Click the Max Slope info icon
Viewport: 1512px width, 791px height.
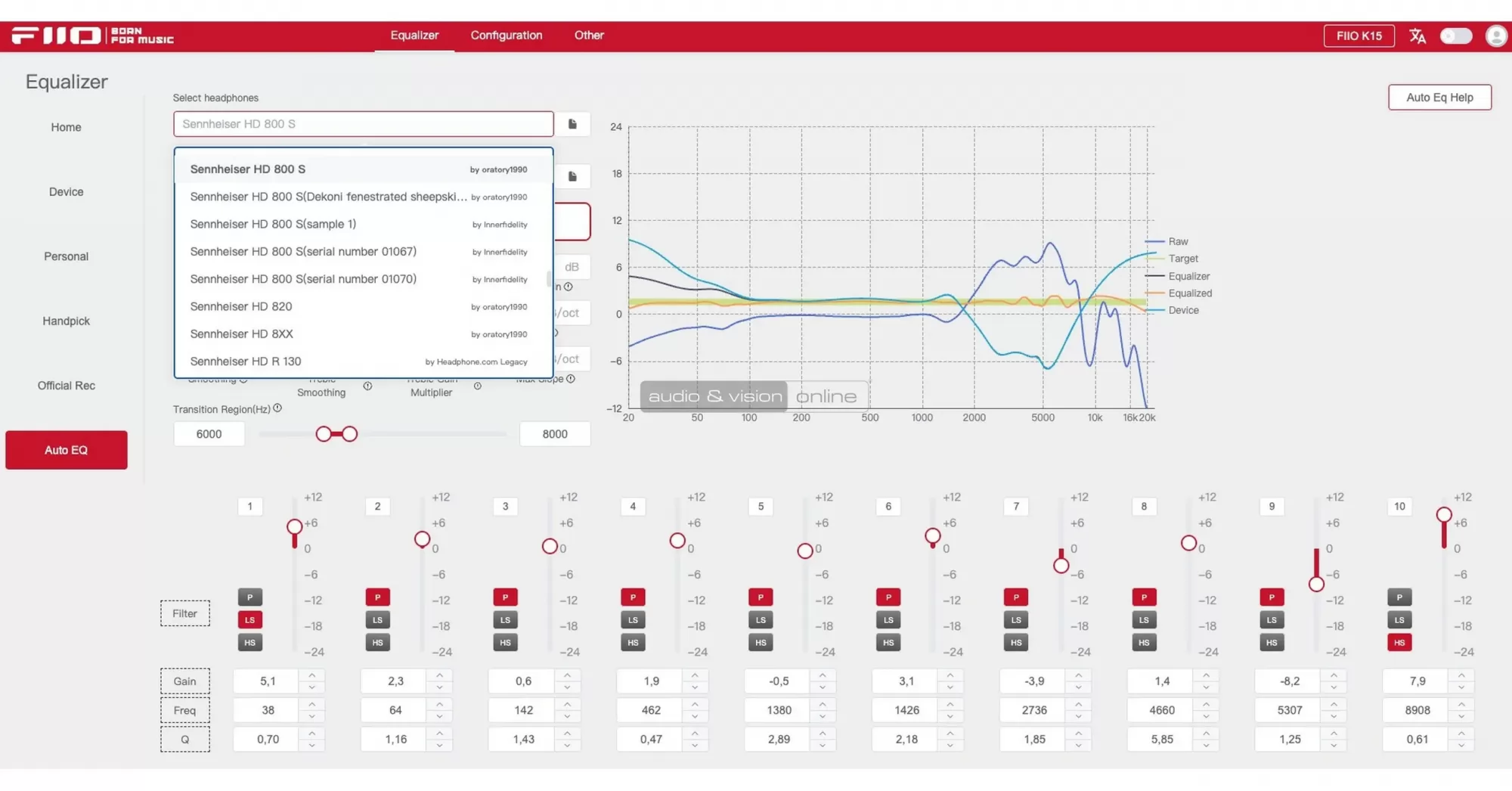(571, 379)
